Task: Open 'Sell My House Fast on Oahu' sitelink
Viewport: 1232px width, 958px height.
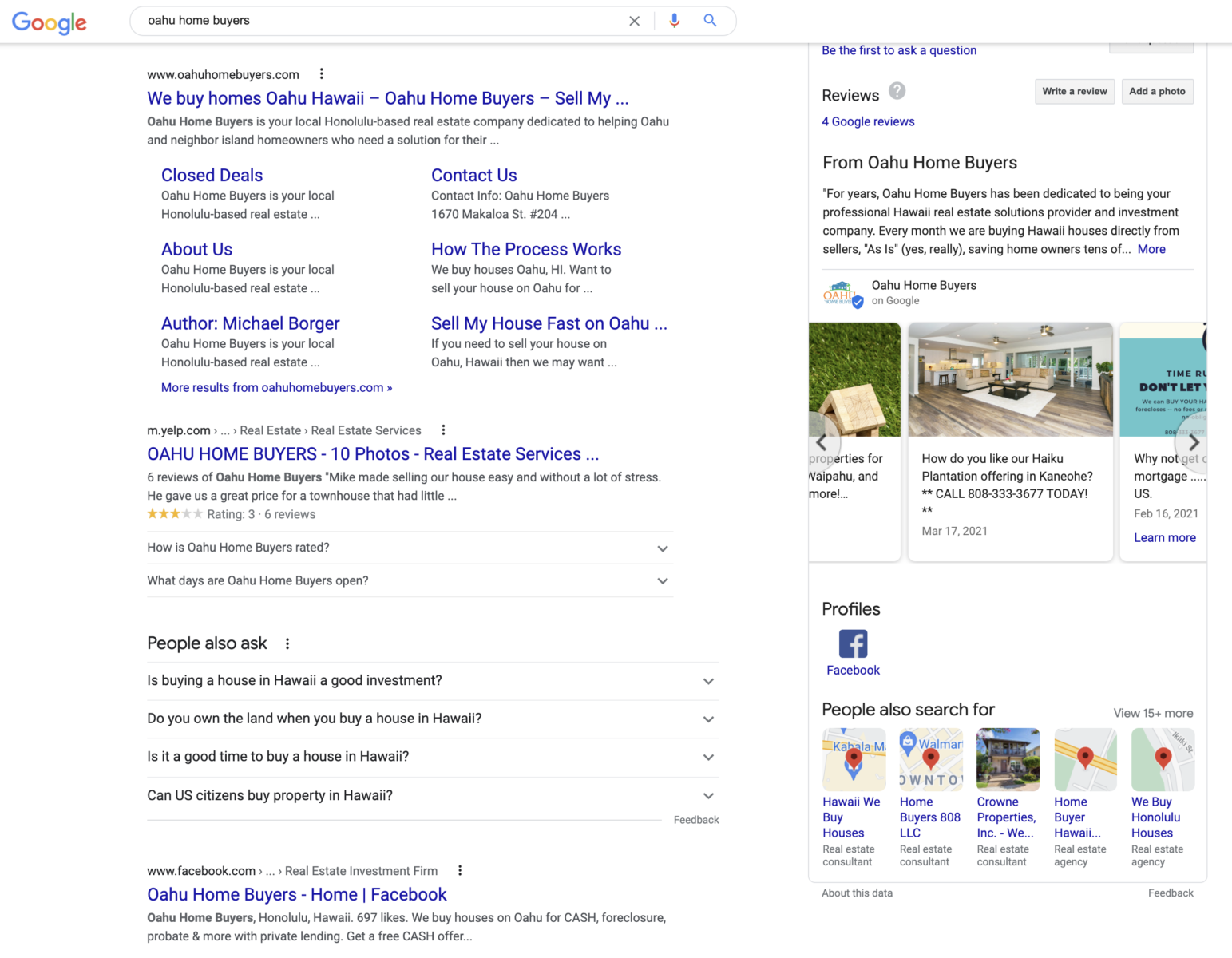Action: [x=549, y=324]
